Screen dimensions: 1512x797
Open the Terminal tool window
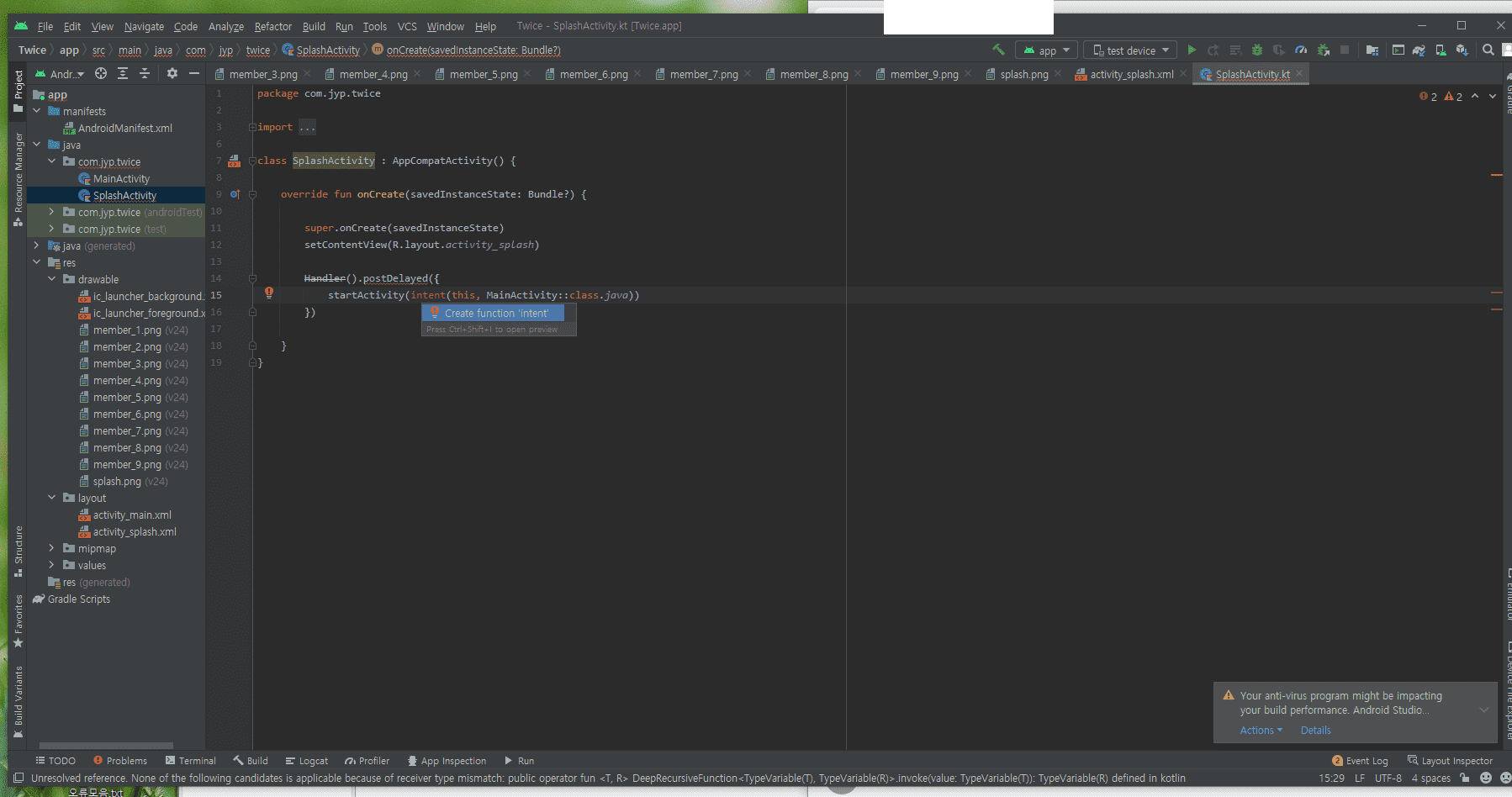pos(191,761)
